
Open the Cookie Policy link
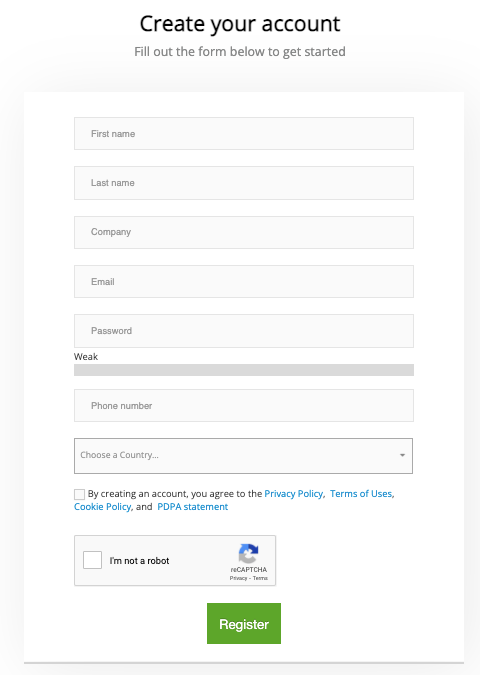click(102, 506)
